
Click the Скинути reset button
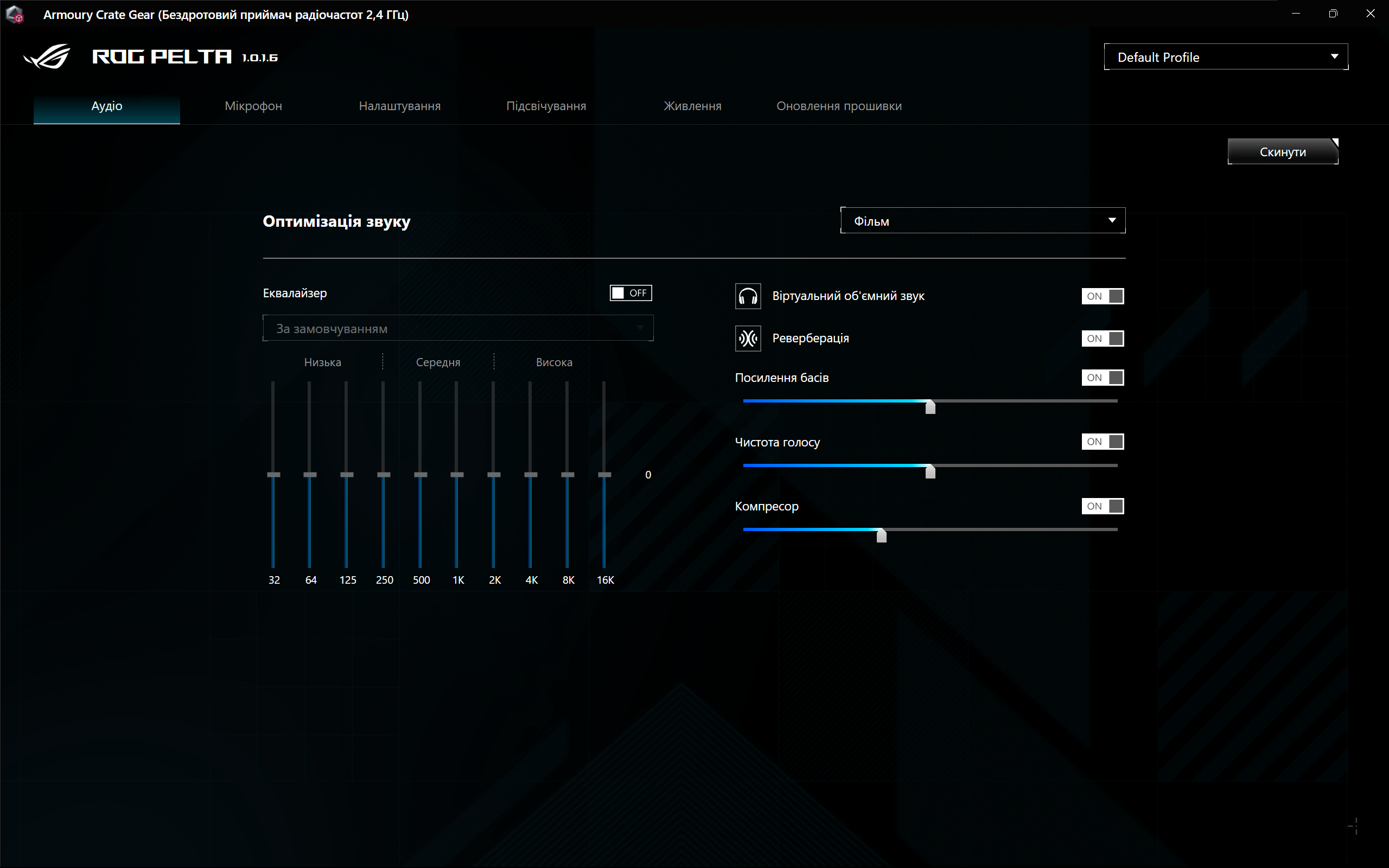(1283, 151)
